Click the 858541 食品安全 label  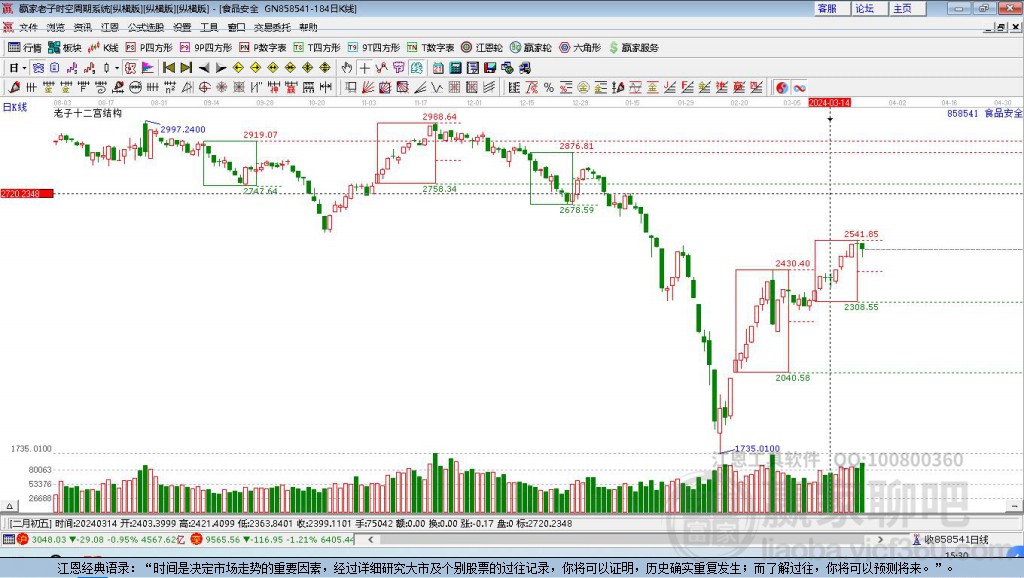pos(985,114)
